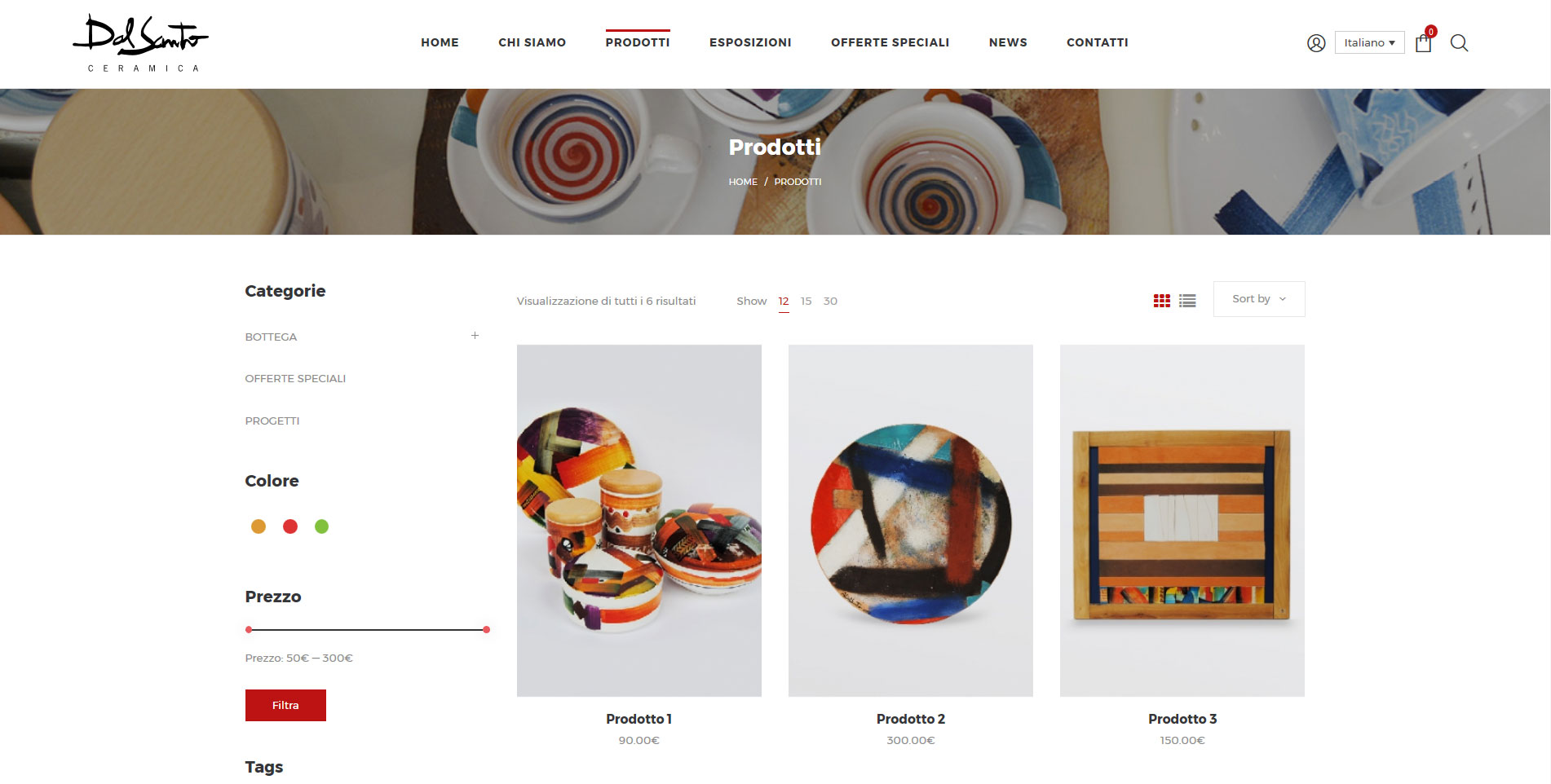
Task: Click the search magnifier icon
Action: click(1459, 43)
